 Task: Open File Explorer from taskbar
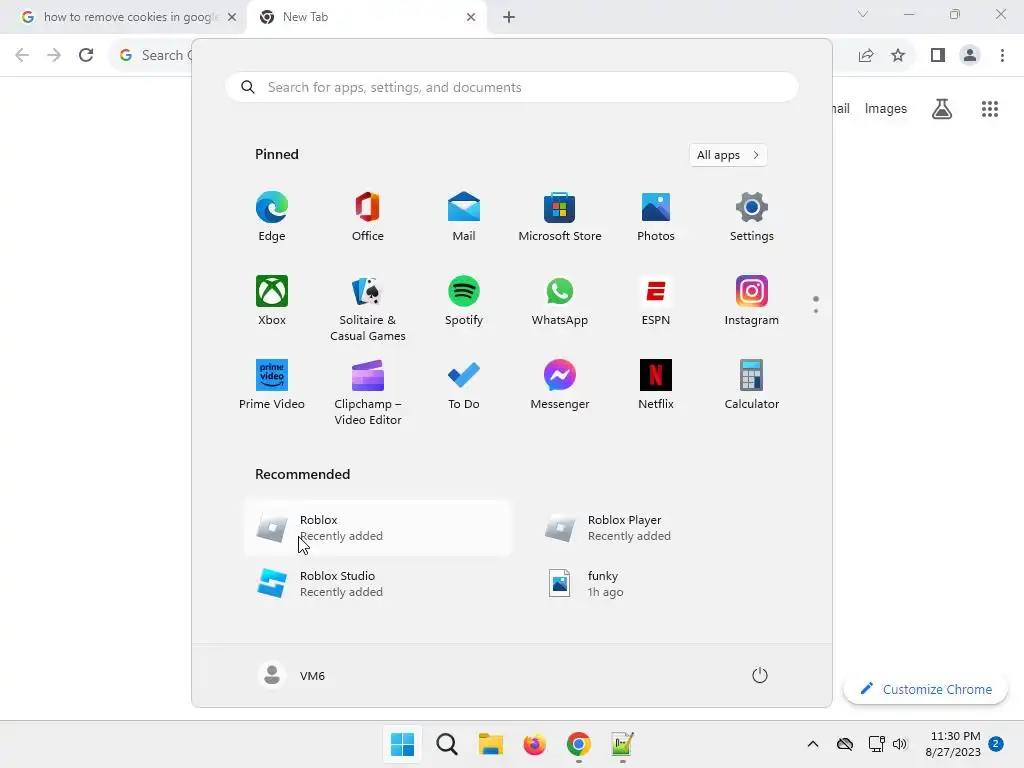pos(490,744)
